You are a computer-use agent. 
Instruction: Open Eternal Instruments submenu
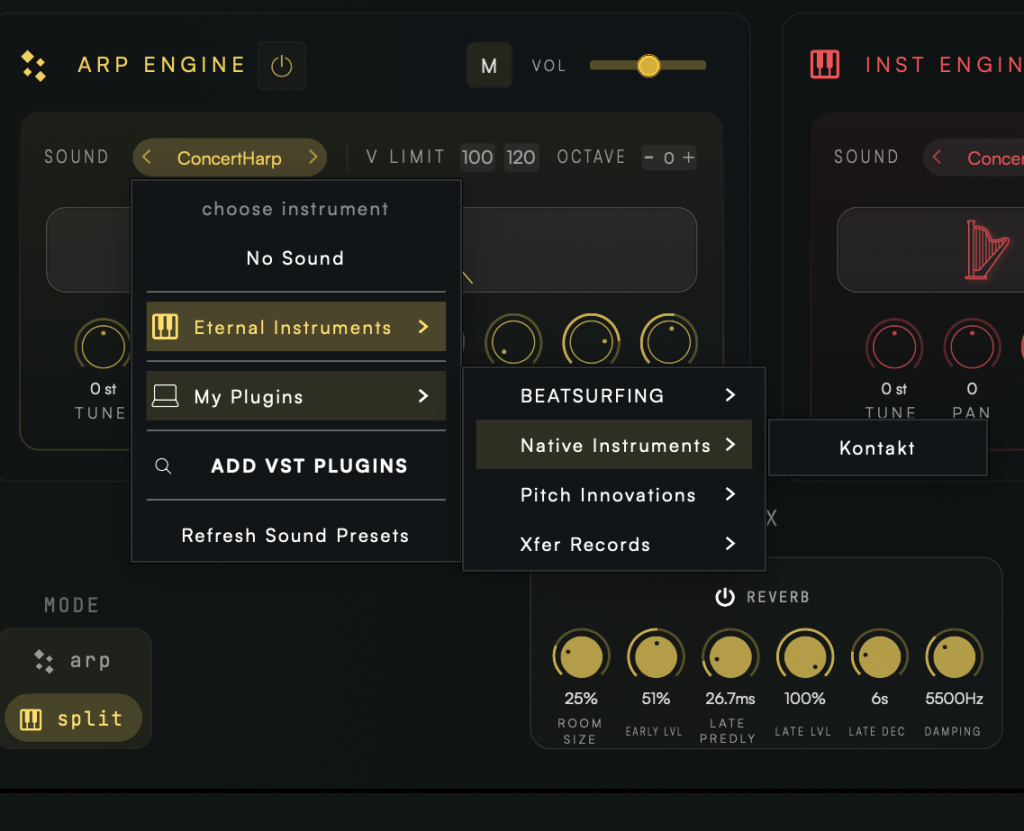tap(296, 327)
